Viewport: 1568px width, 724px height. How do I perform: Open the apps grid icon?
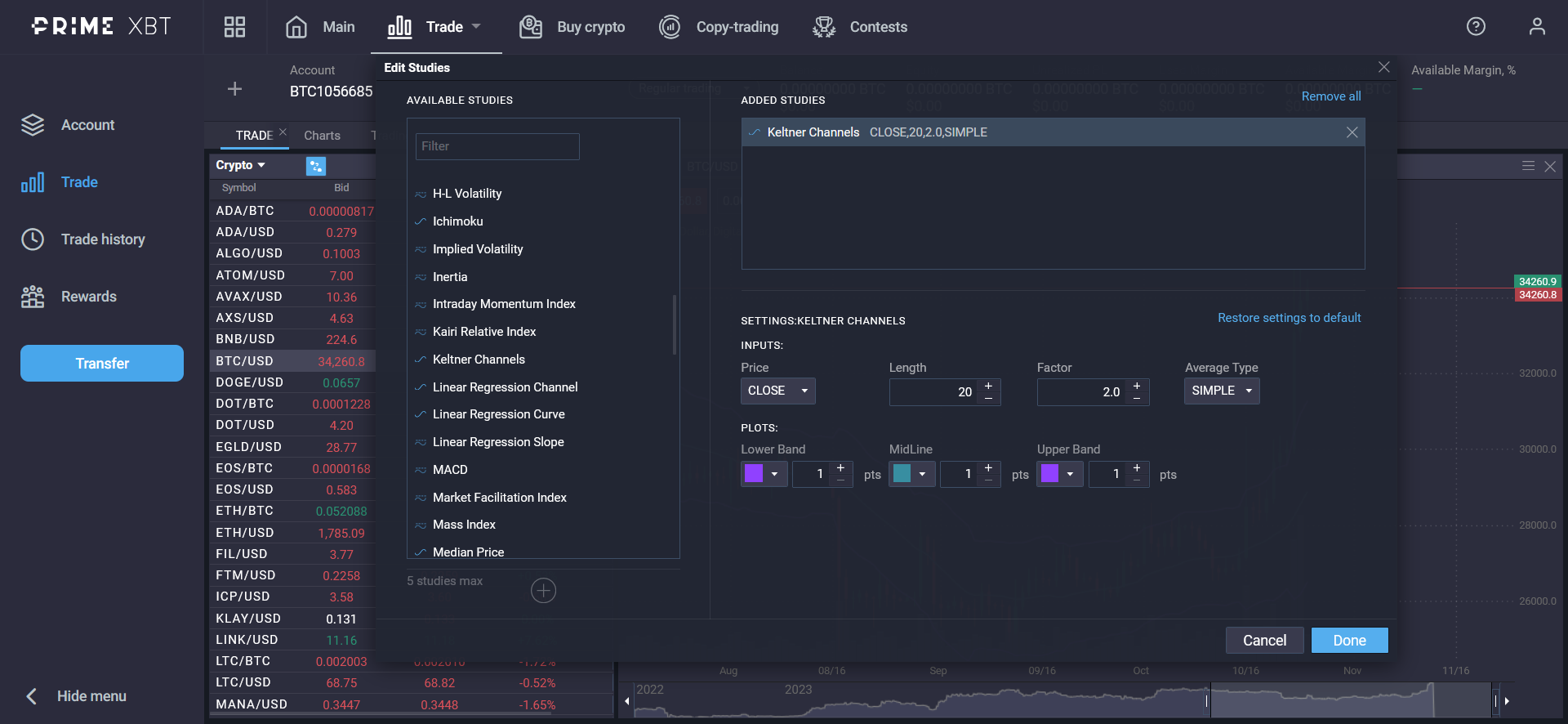coord(234,27)
